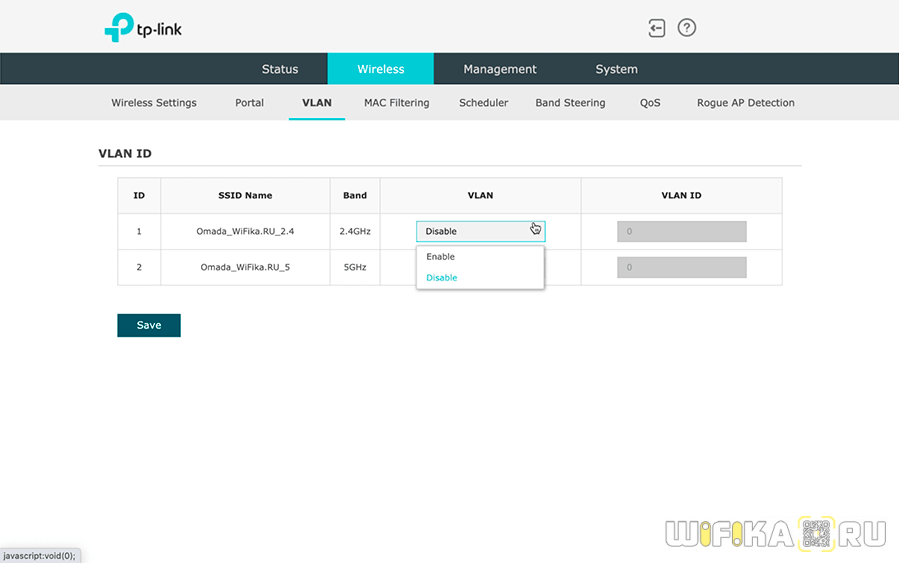The height and width of the screenshot is (563, 899).
Task: Choose Disable option in VLAN dropdown list
Action: [x=442, y=278]
